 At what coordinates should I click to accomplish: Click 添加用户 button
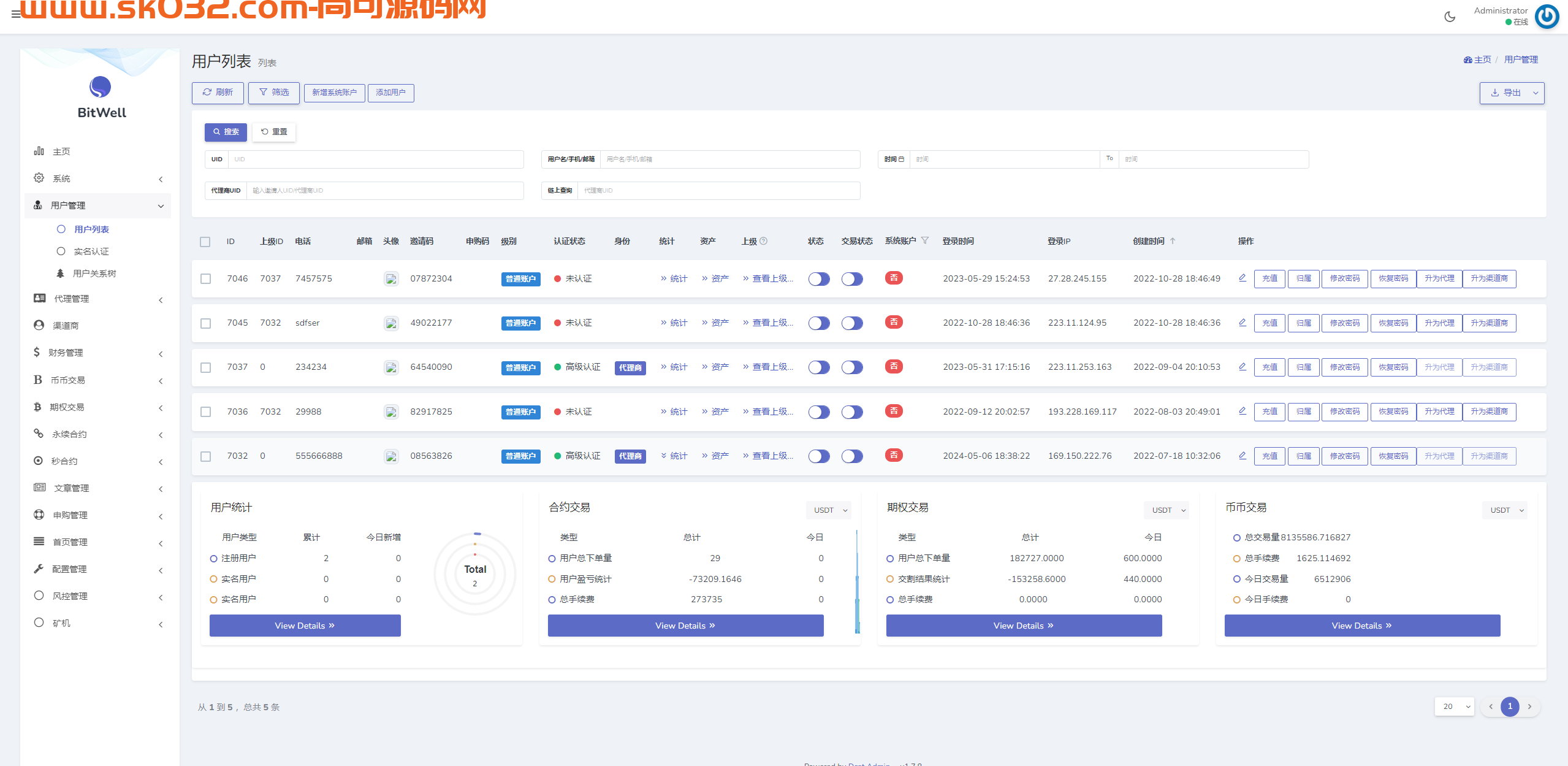click(391, 93)
